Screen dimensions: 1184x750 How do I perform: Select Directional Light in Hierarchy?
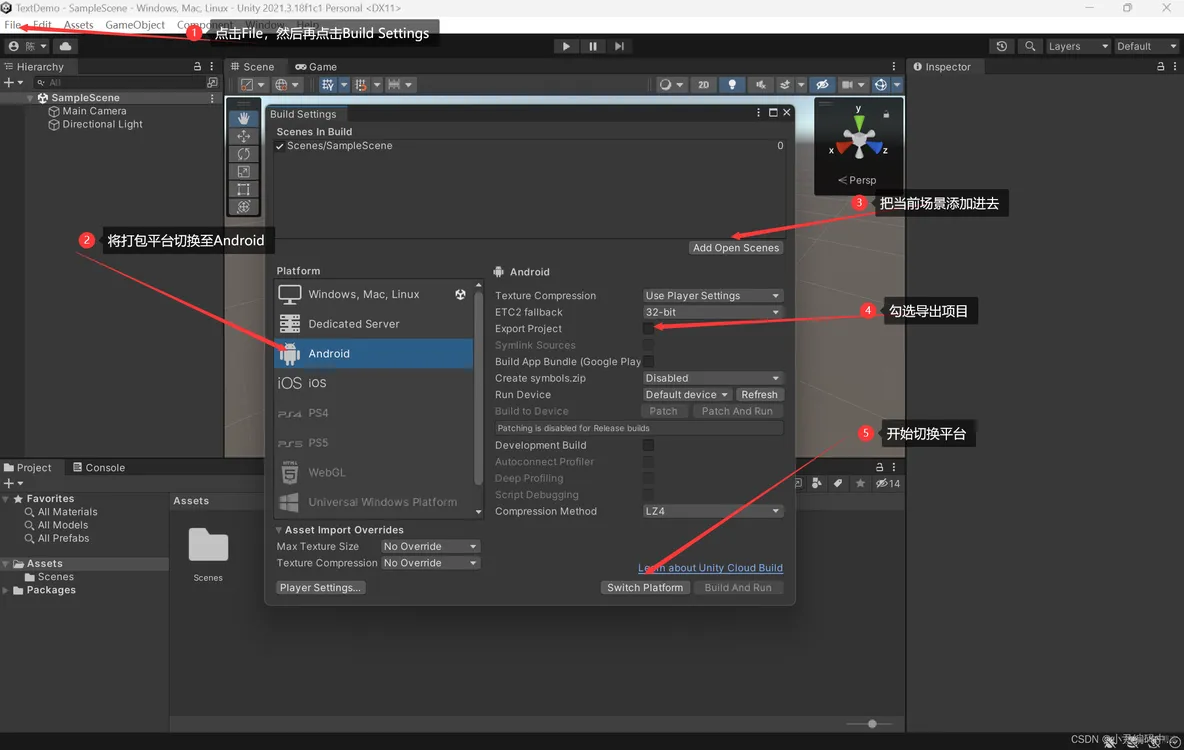tap(102, 125)
